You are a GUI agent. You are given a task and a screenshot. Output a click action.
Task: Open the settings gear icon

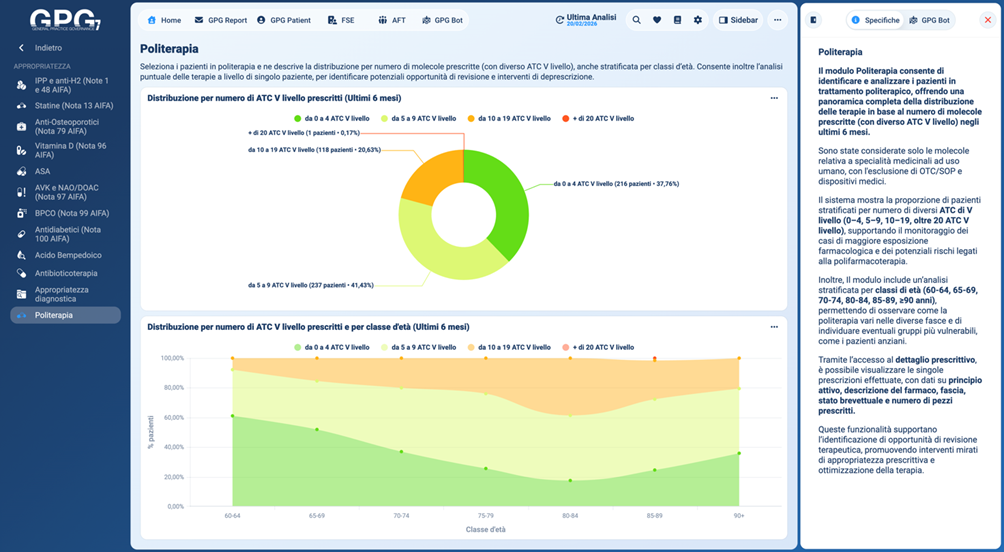pyautogui.click(x=698, y=20)
